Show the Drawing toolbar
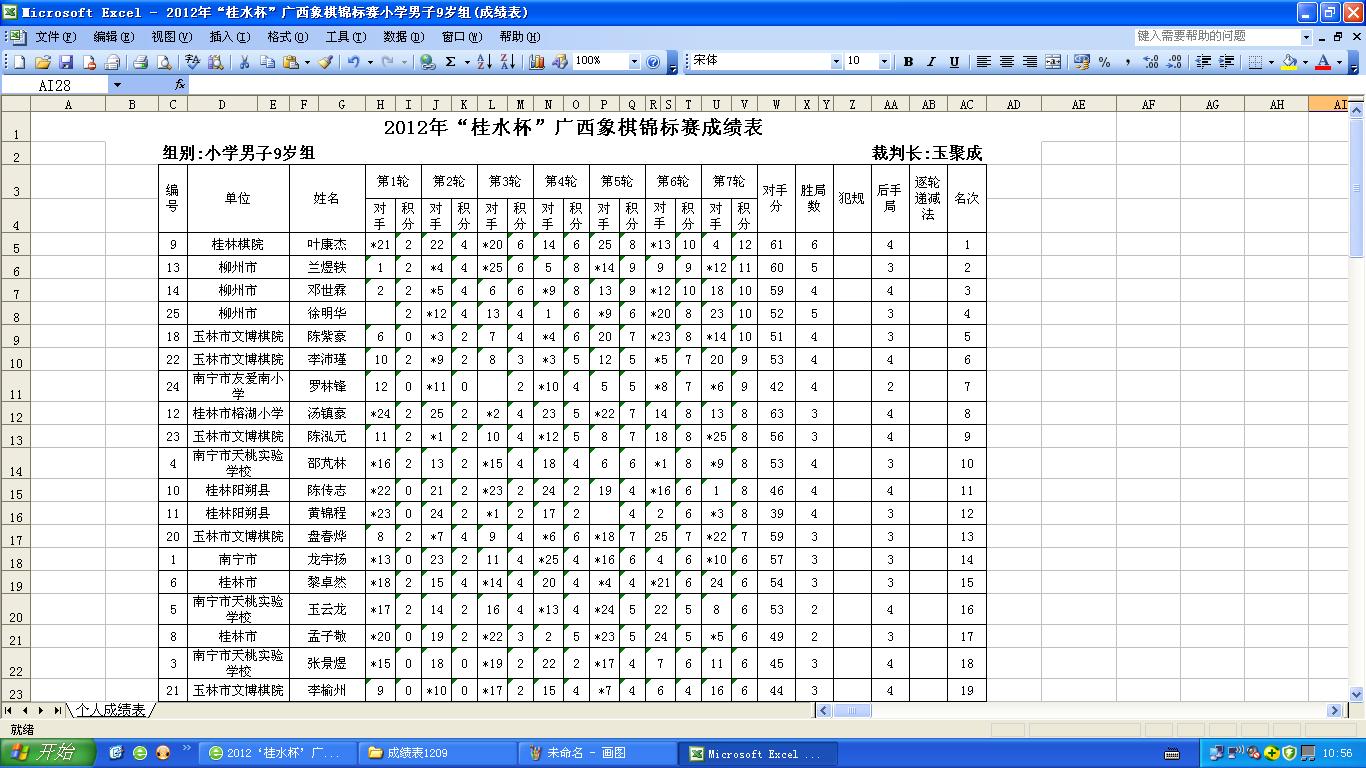This screenshot has width=1366, height=768. 560,61
